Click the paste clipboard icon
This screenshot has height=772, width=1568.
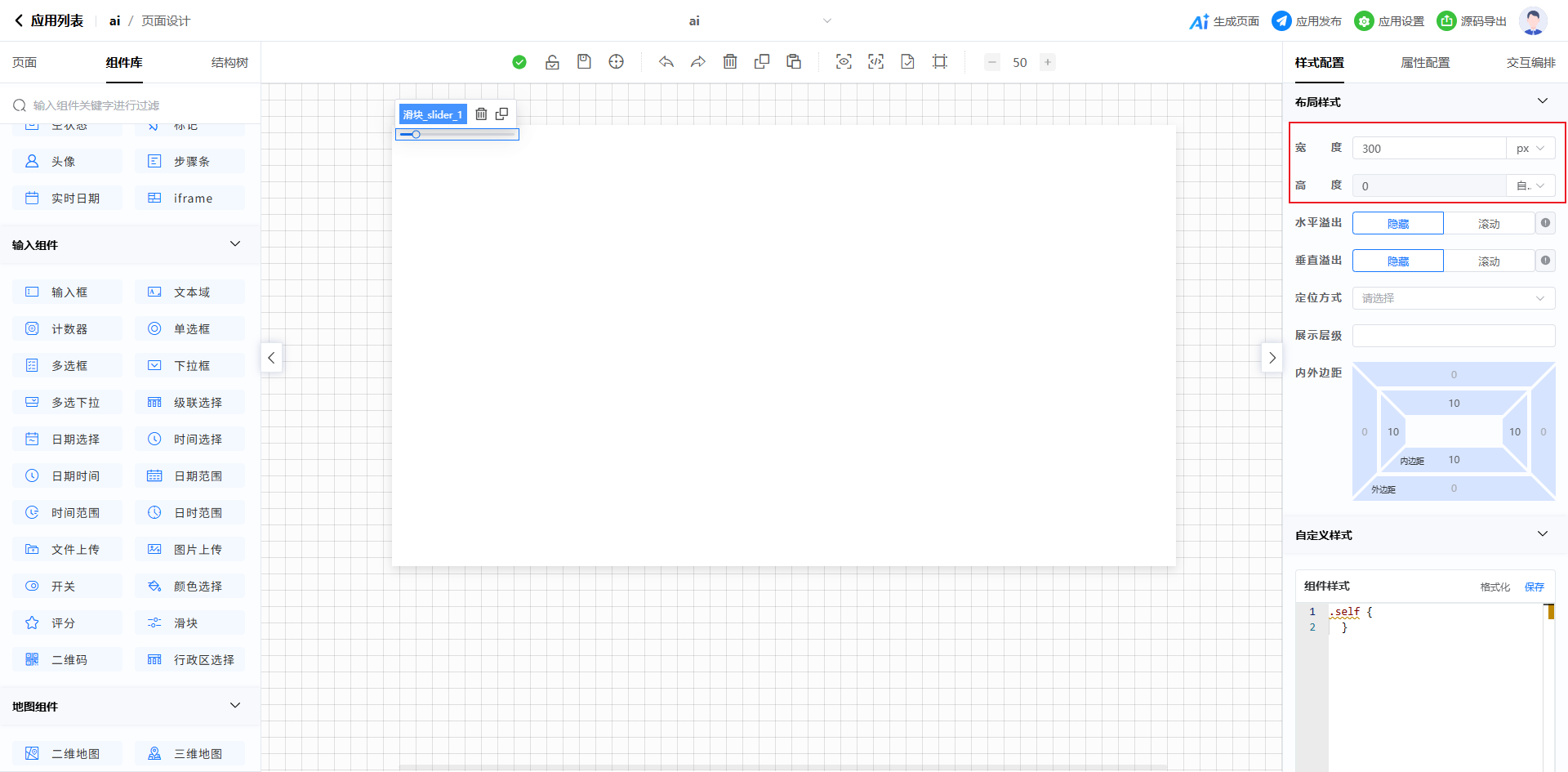click(794, 62)
